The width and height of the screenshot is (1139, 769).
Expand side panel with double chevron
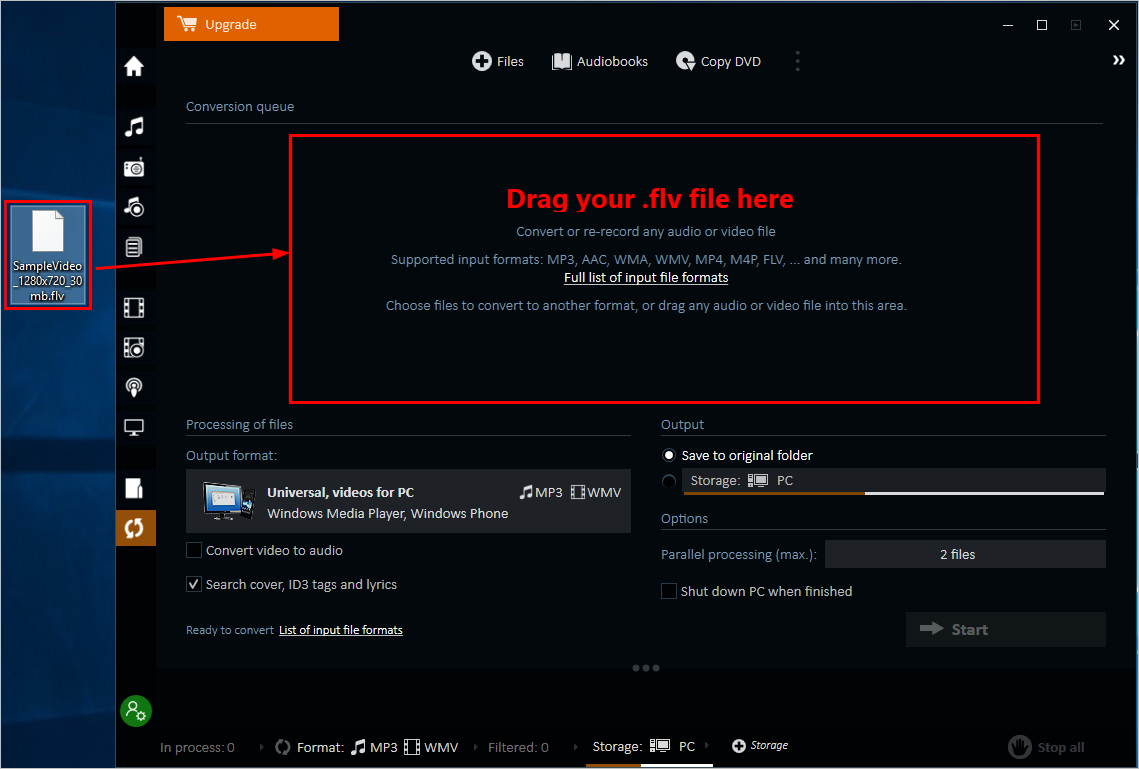point(1118,61)
